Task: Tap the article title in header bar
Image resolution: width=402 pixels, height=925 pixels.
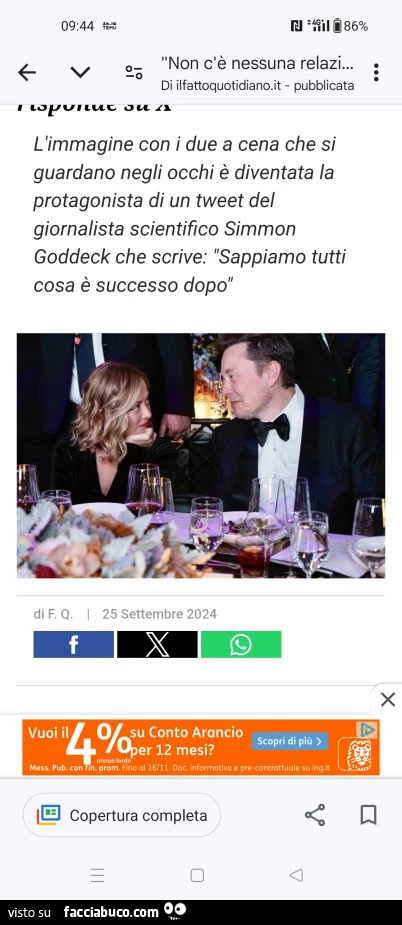Action: point(257,63)
